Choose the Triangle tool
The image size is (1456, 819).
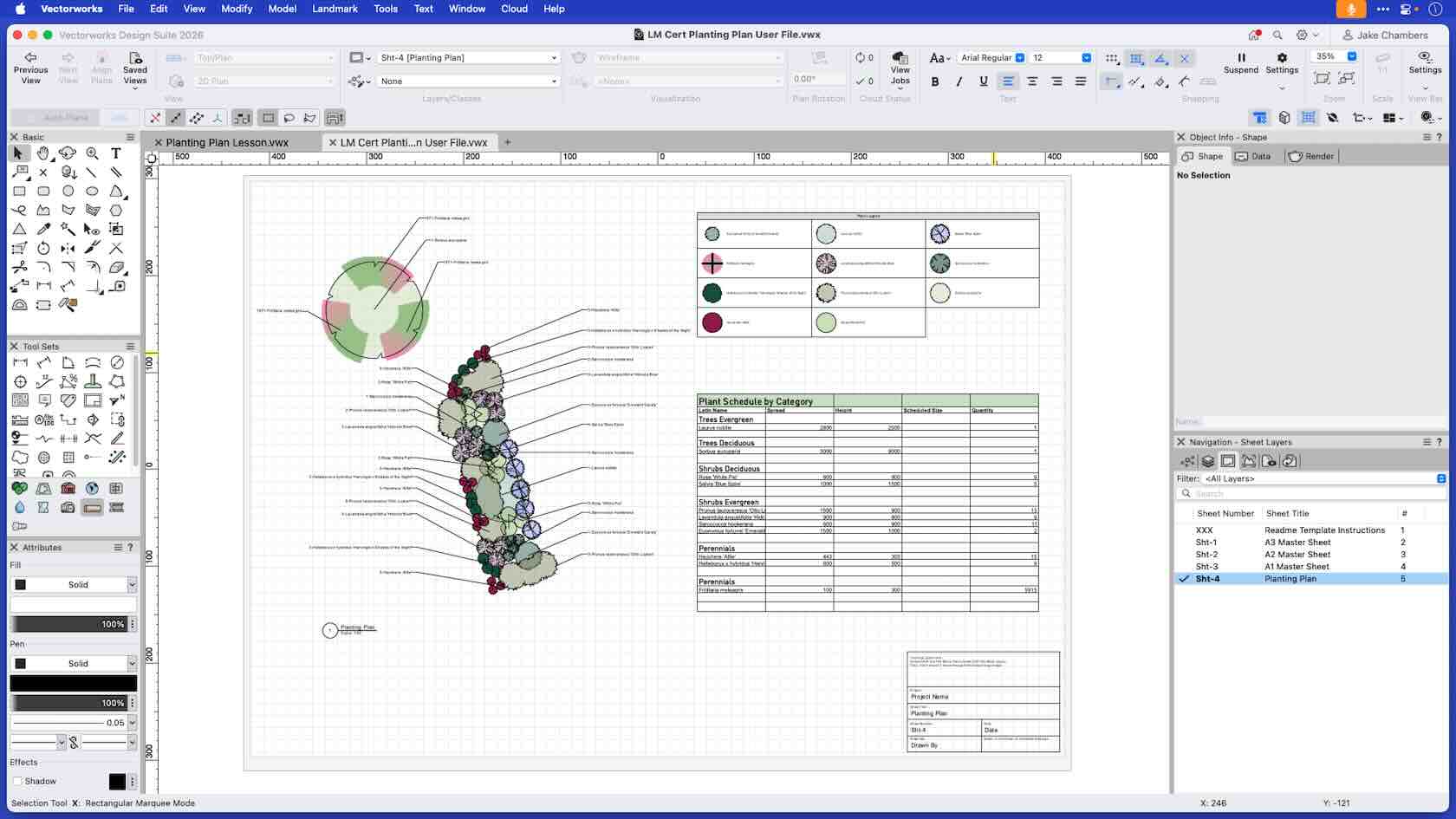tap(19, 229)
